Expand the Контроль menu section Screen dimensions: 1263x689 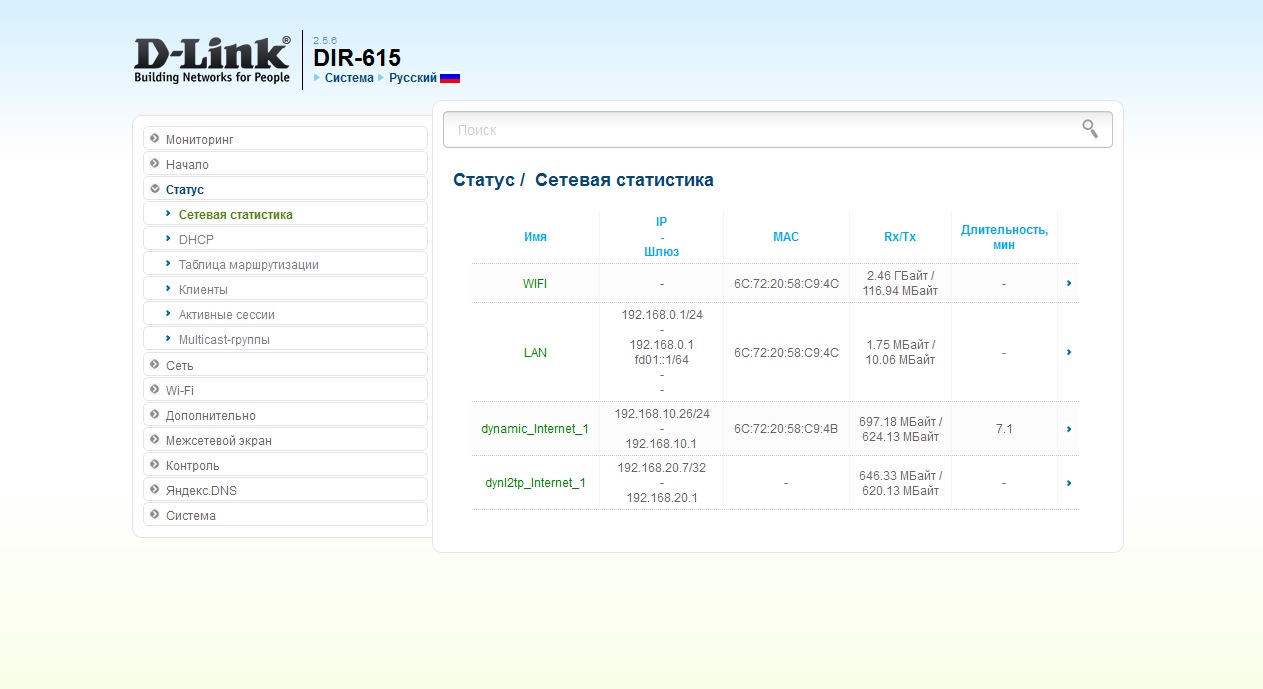(x=285, y=465)
